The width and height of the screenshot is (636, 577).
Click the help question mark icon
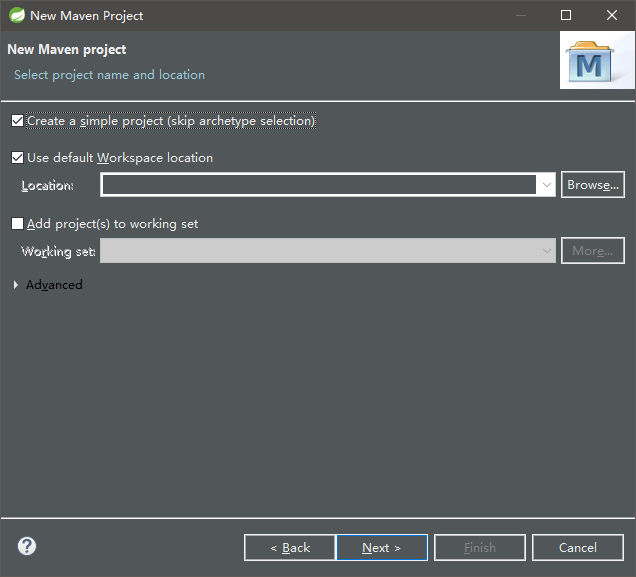point(27,546)
